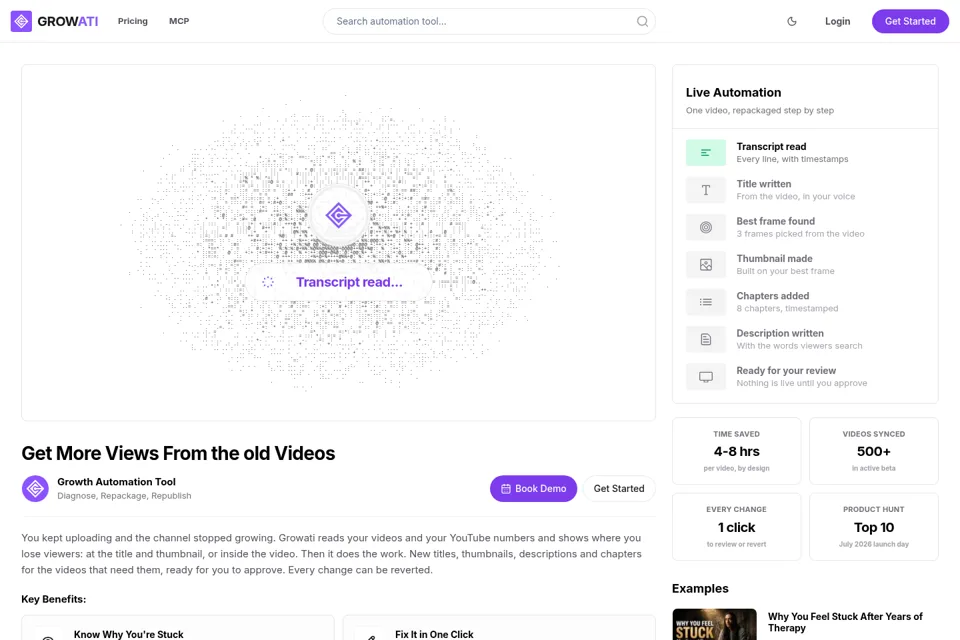Open the MCP menu item
960x640 pixels.
pos(179,21)
